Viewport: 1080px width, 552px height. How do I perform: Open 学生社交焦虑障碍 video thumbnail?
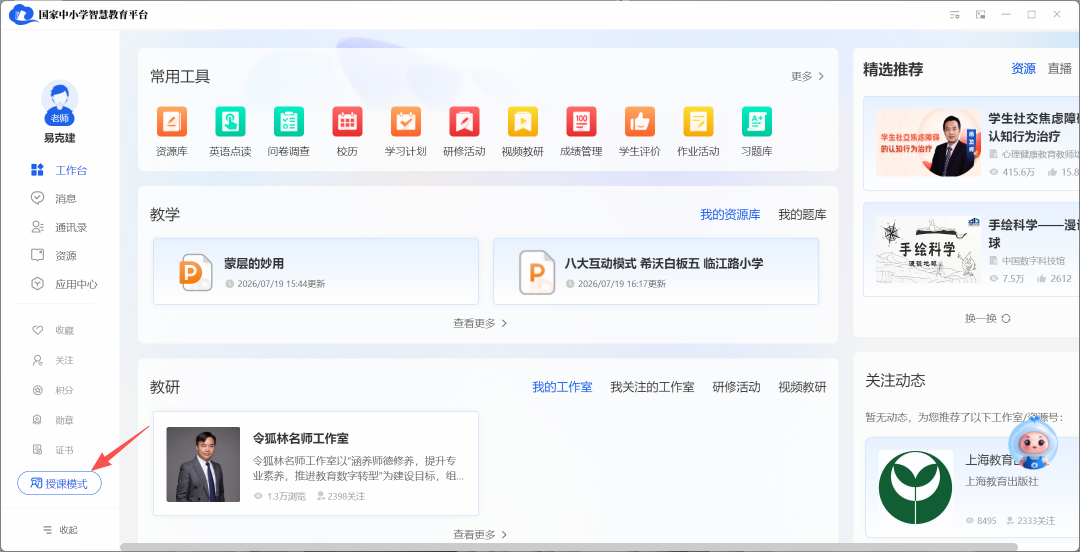pos(928,143)
